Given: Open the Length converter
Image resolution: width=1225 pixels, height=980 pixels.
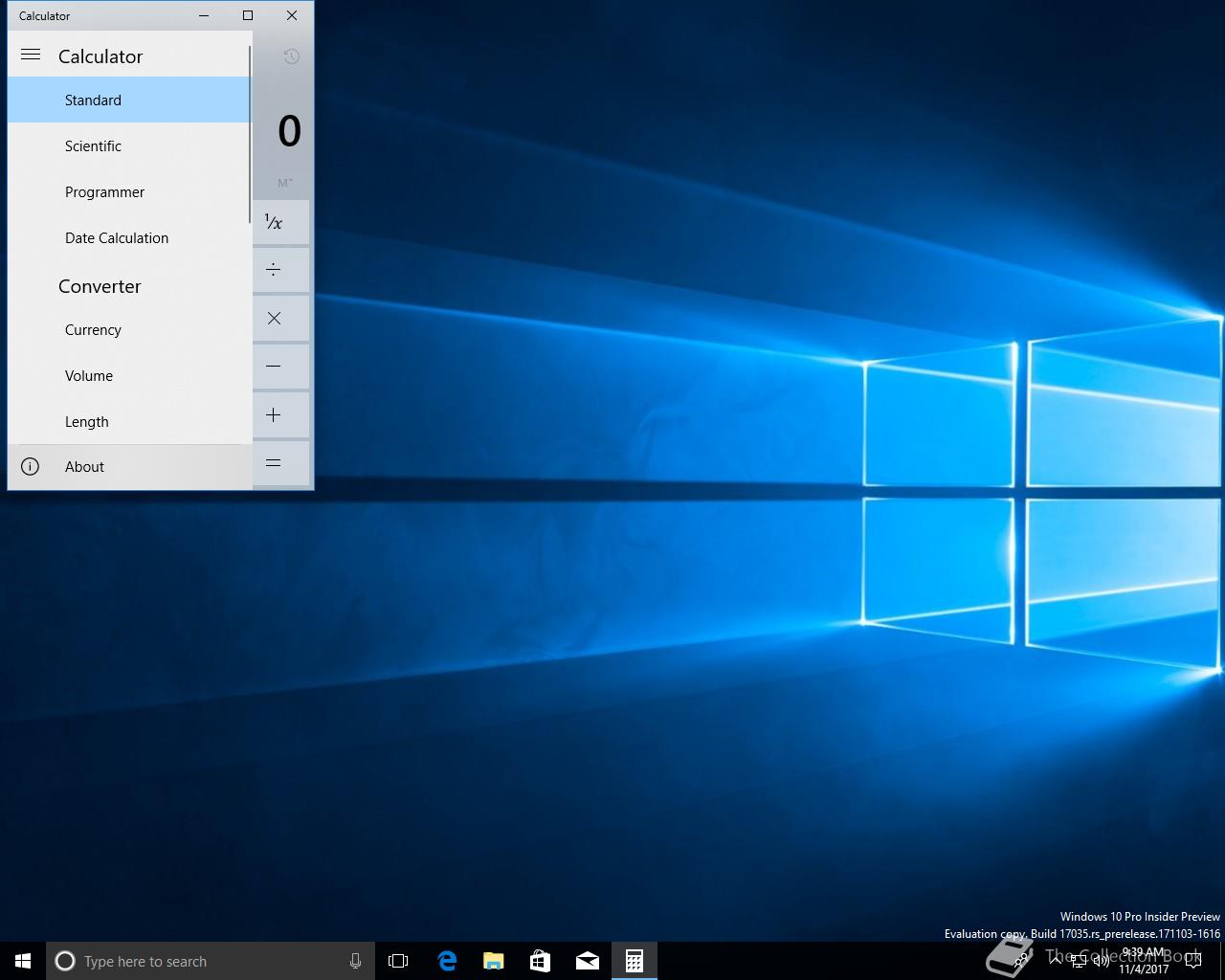Looking at the screenshot, I should click(x=129, y=421).
